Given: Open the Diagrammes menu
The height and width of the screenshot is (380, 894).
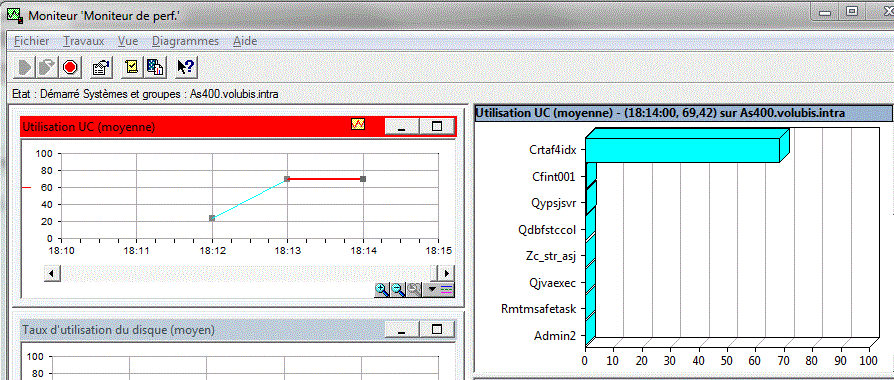Looking at the screenshot, I should [185, 41].
